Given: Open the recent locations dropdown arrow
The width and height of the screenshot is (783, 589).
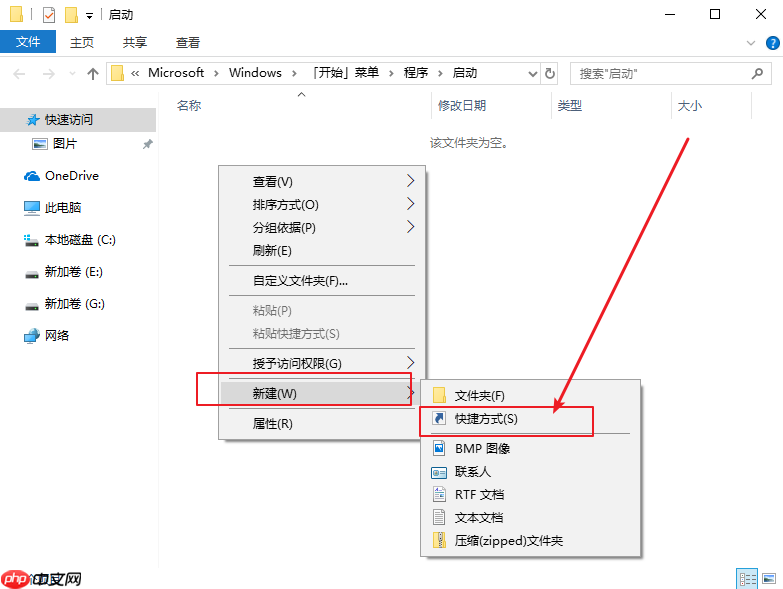Looking at the screenshot, I should [x=72, y=74].
